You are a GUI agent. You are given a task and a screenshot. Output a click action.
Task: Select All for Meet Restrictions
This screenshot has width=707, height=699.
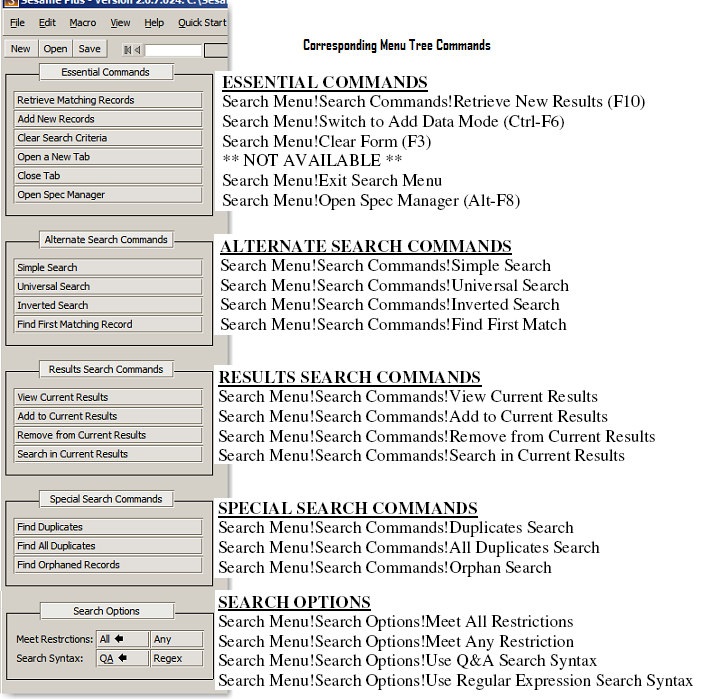[x=122, y=639]
